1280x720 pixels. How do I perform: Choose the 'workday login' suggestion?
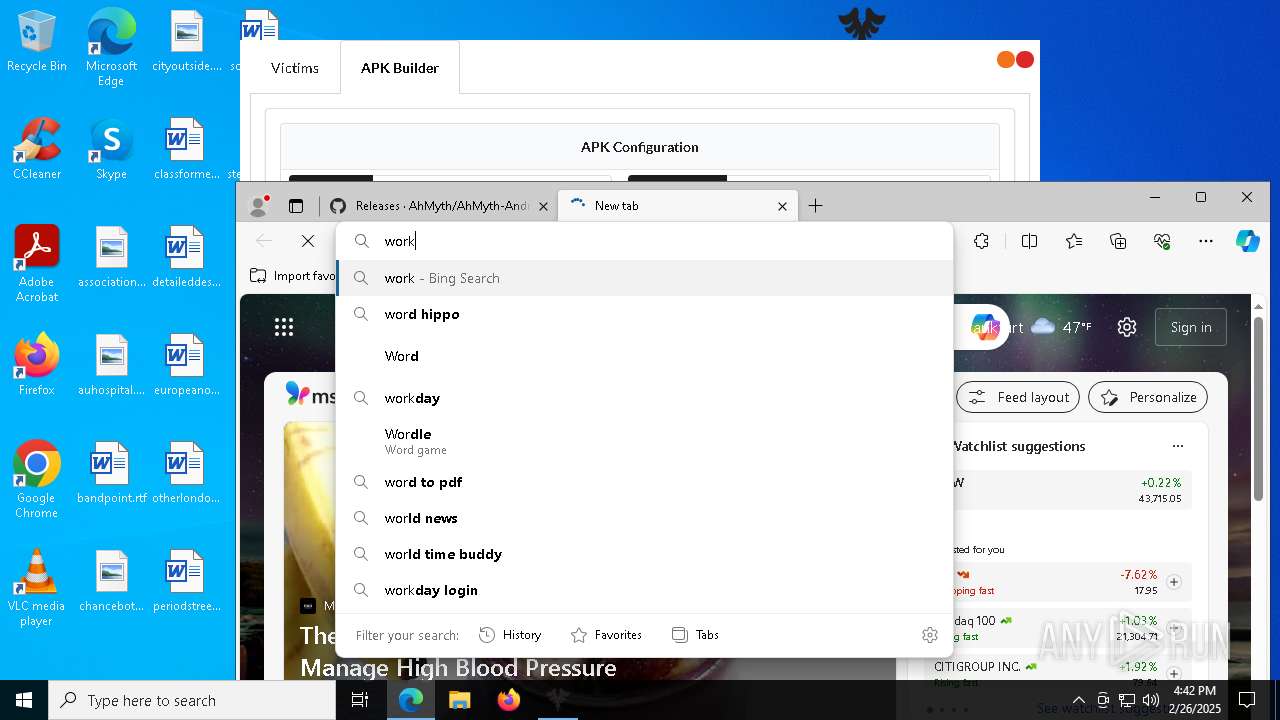click(x=645, y=590)
